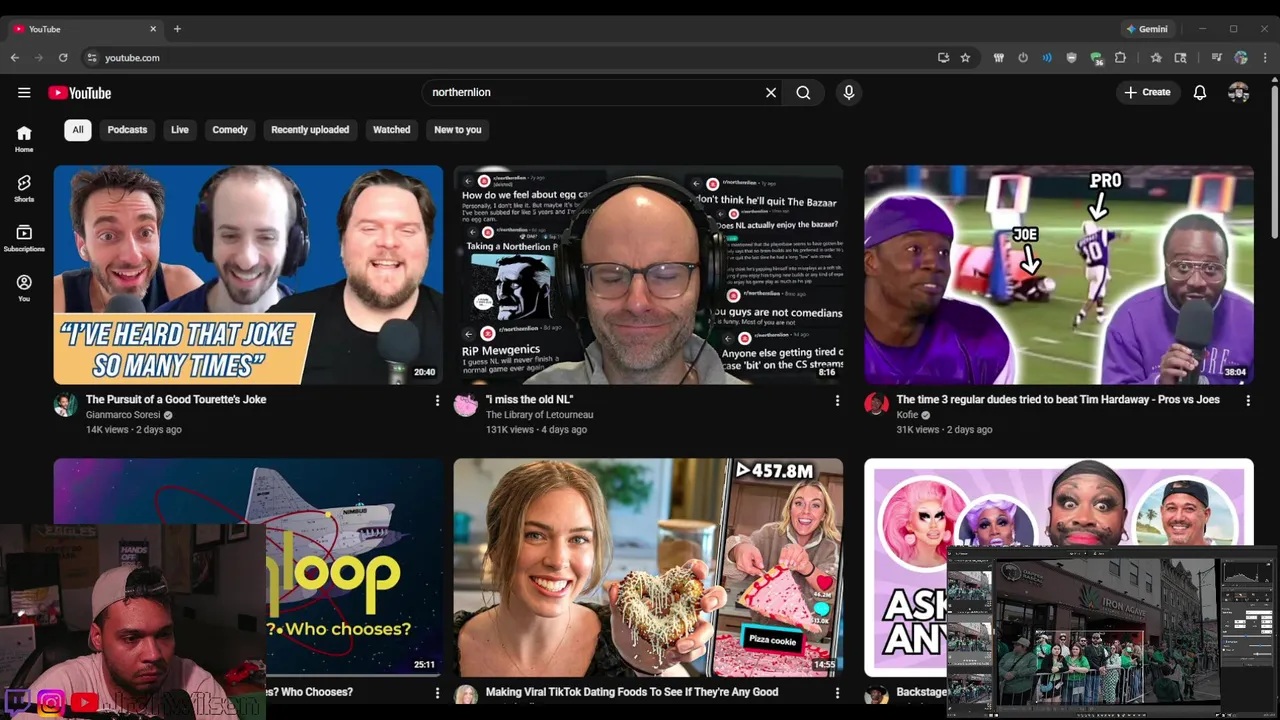
Task: Open the Tim Hardaway Pros vs Joes title
Action: pyautogui.click(x=1058, y=399)
